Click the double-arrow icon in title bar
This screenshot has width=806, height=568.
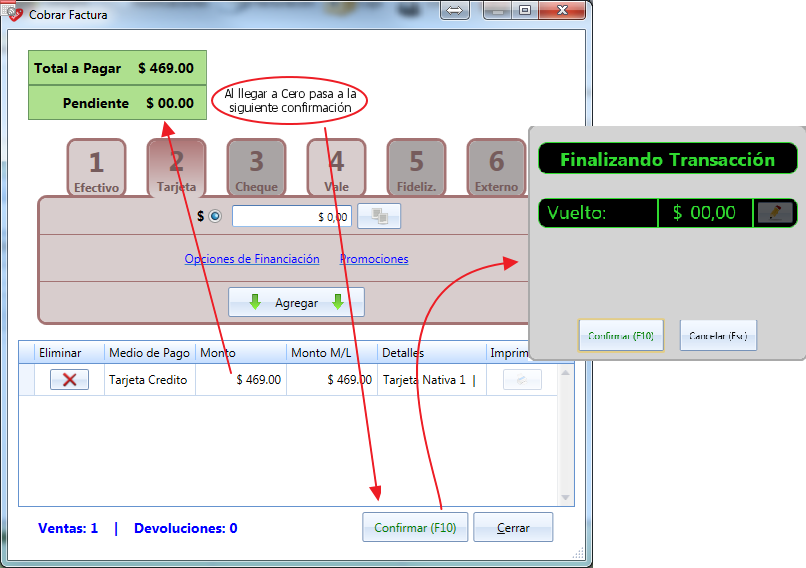point(455,10)
